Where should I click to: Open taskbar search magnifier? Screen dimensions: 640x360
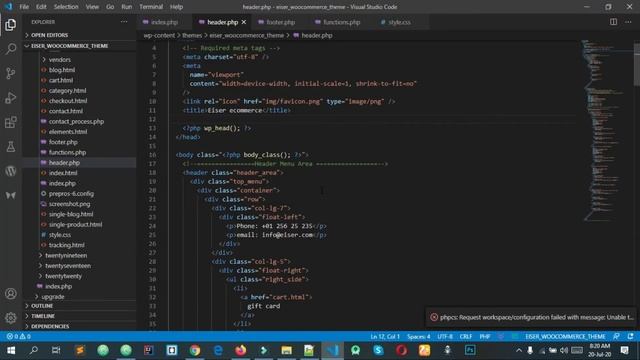(34, 350)
